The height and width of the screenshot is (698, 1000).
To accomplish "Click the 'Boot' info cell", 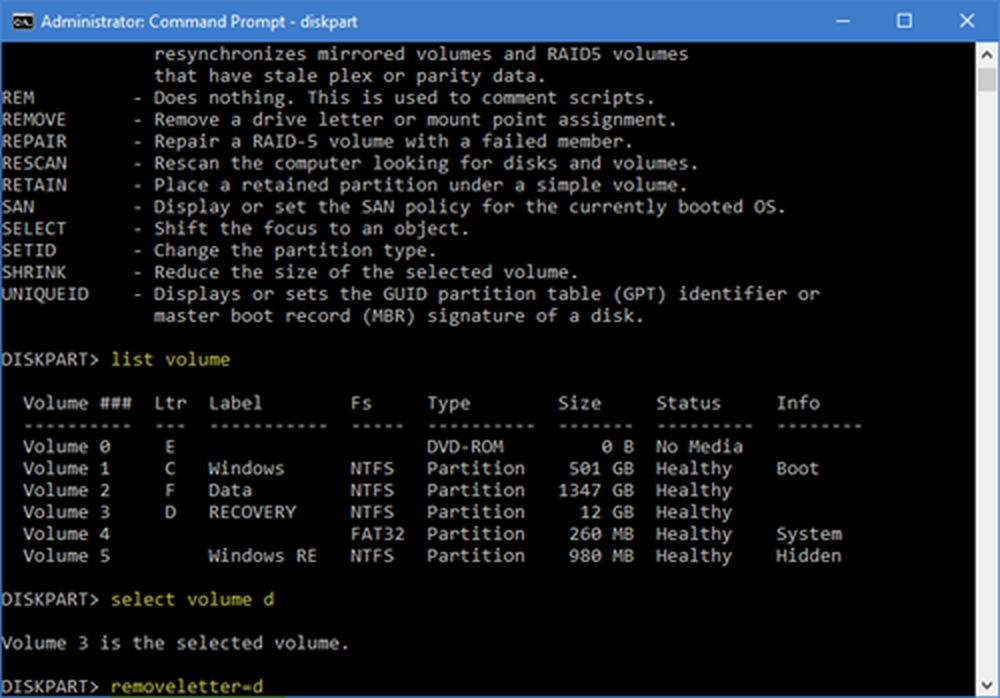I will point(797,468).
